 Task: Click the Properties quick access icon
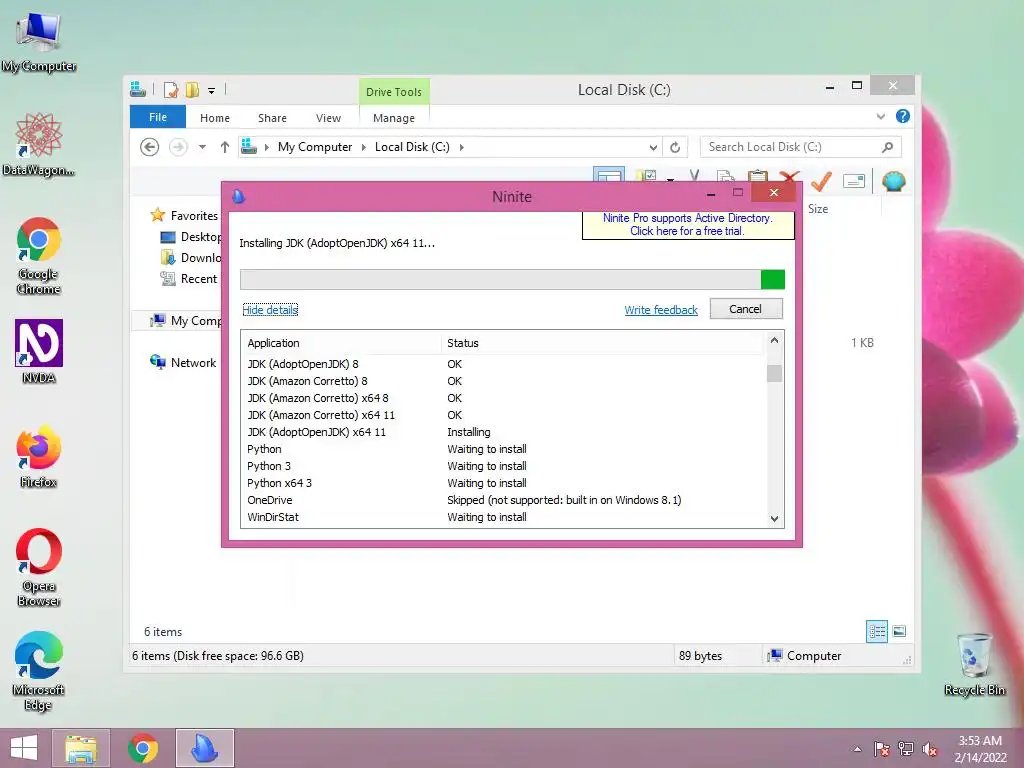coord(170,90)
